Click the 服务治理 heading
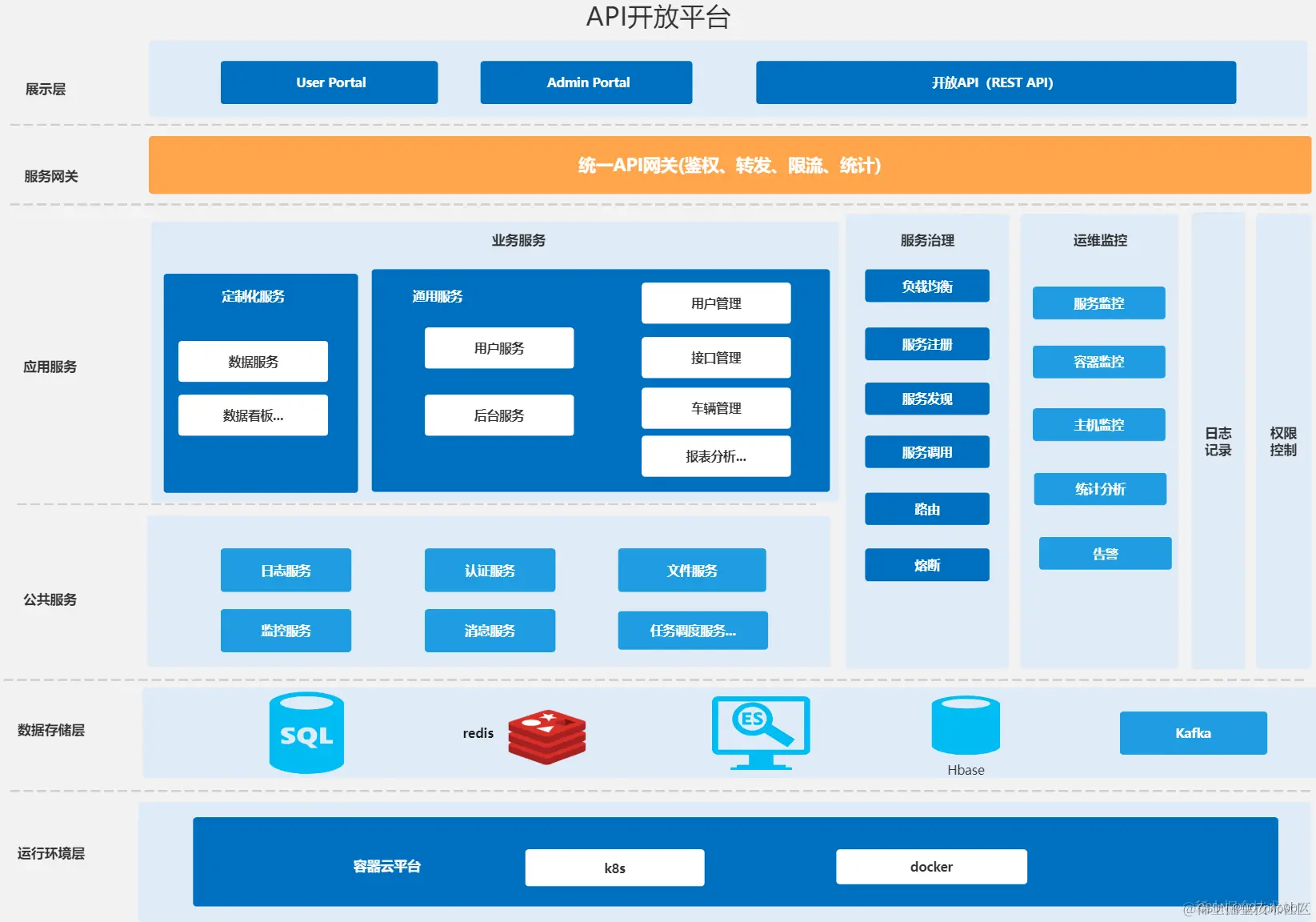The image size is (1316, 922). 927,240
